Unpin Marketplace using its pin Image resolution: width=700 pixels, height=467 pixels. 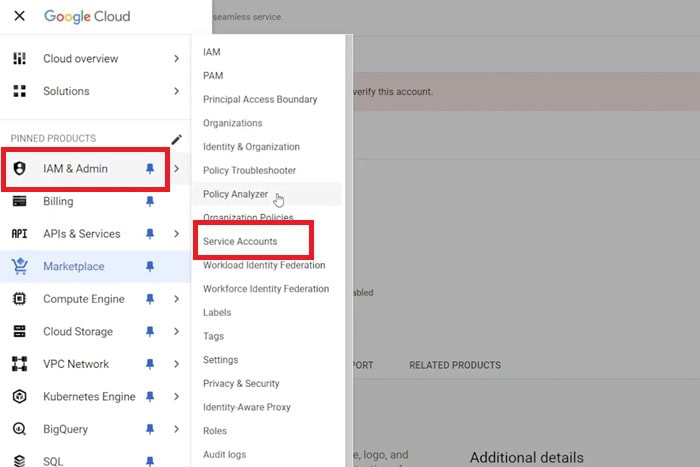point(150,267)
